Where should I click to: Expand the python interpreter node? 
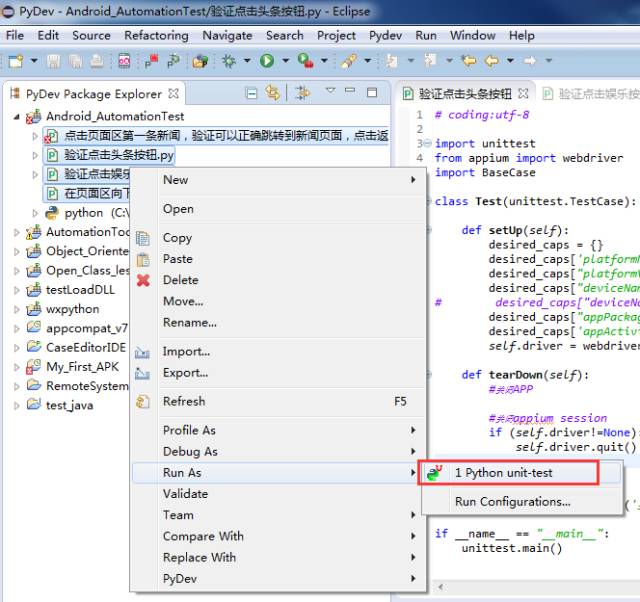click(x=35, y=213)
